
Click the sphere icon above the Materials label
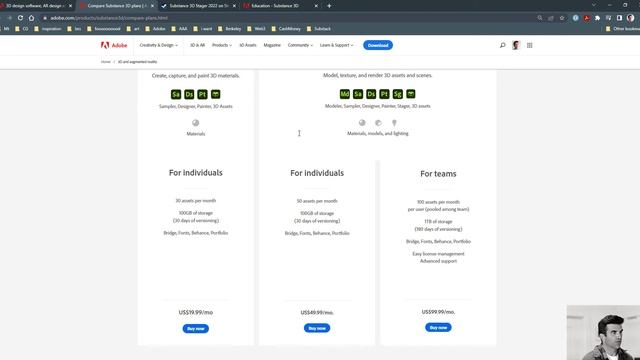[x=196, y=123]
